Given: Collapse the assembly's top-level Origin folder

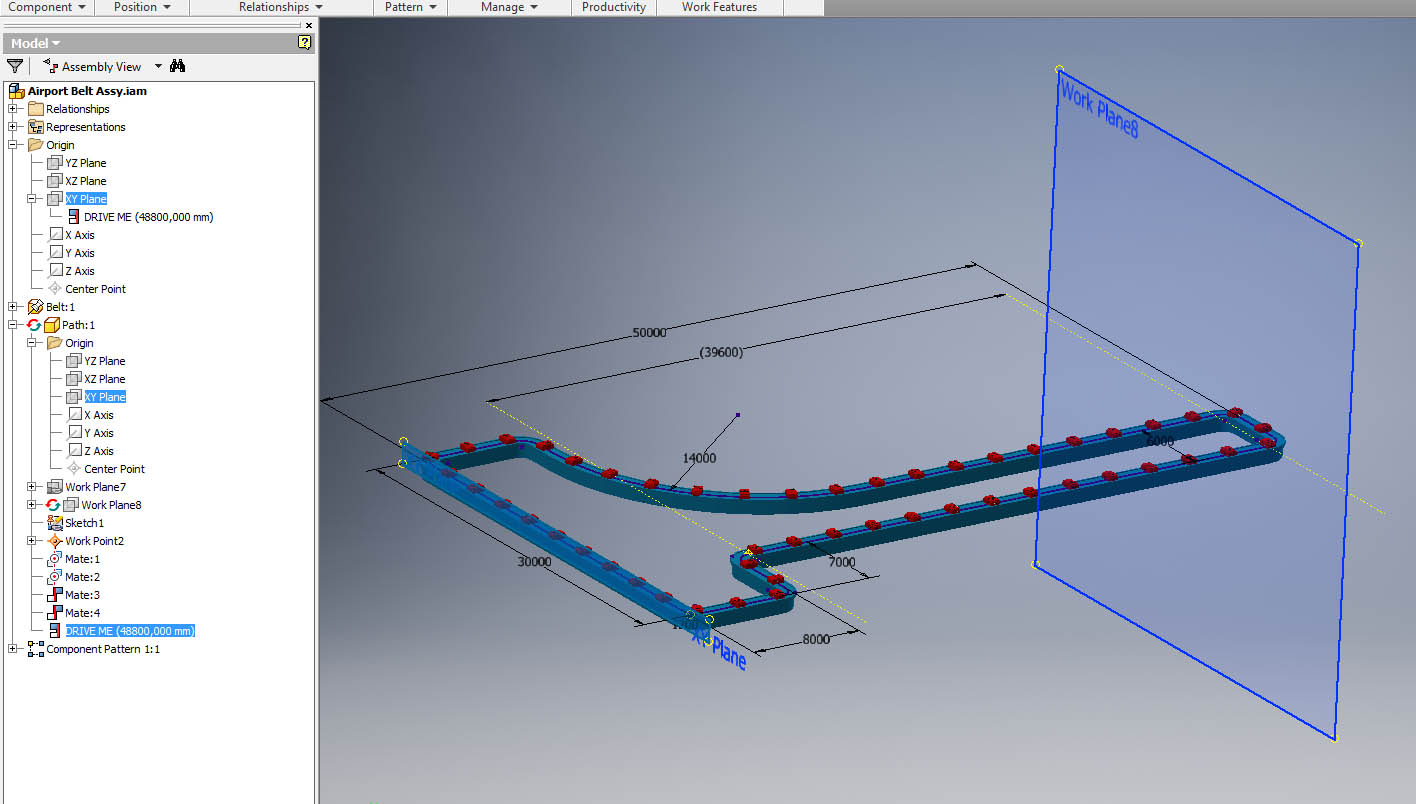Looking at the screenshot, I should tap(13, 145).
